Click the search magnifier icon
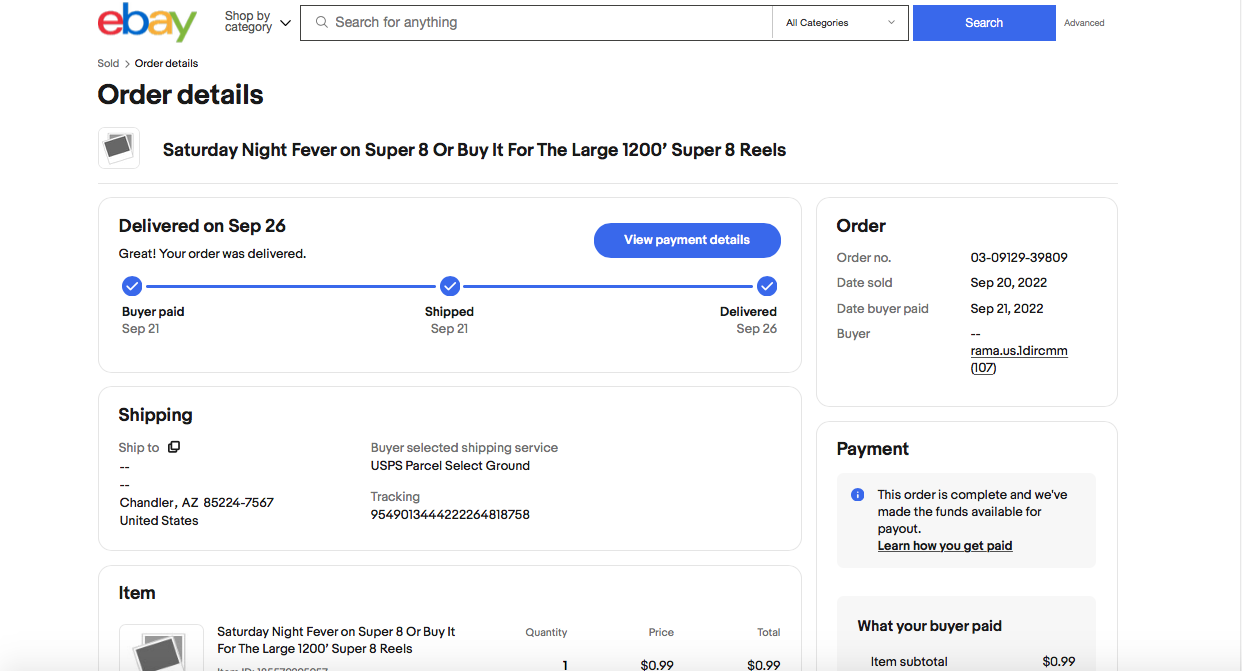The image size is (1242, 671). (x=322, y=22)
